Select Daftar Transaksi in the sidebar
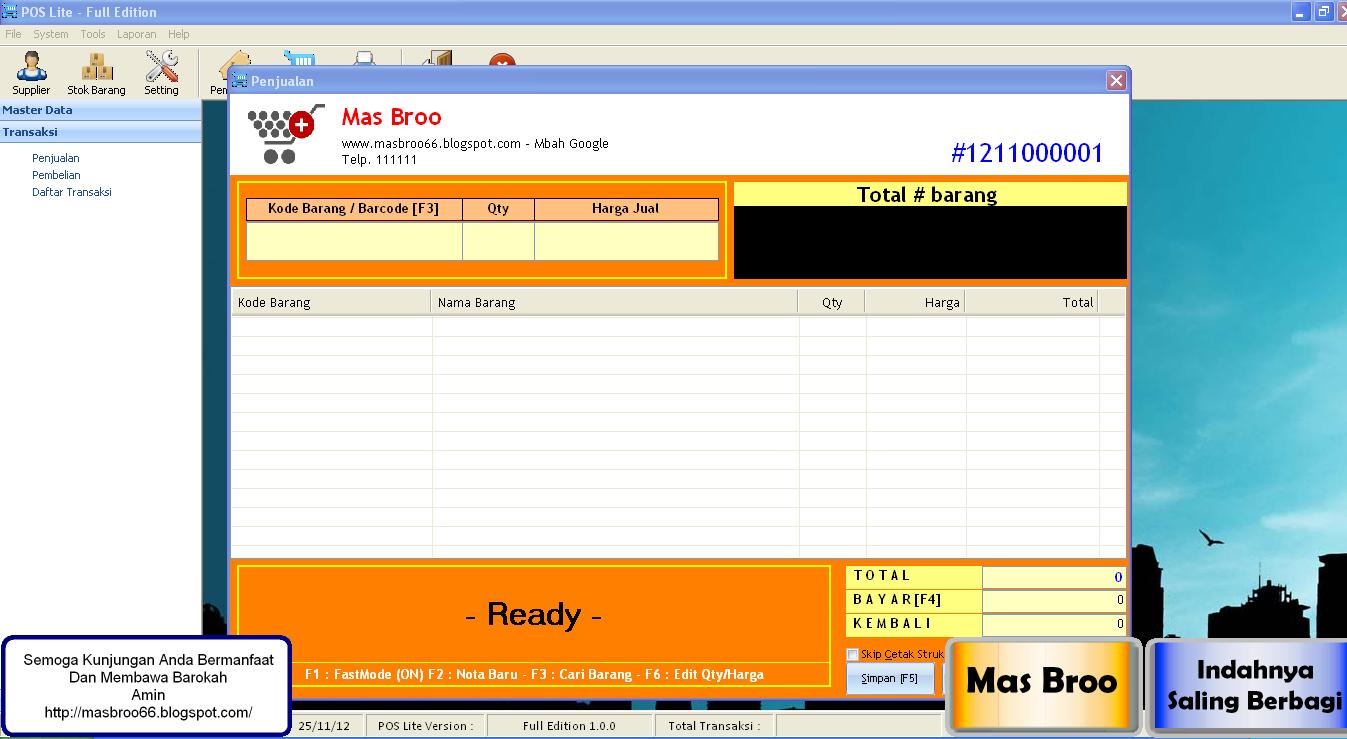The image size is (1347, 739). [71, 192]
